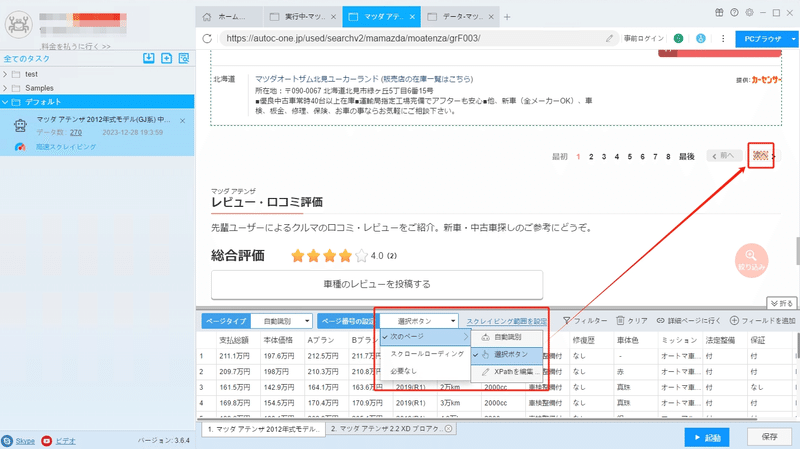Close the マツダ アテンザ 2012年式 task entry
This screenshot has width=800, height=449.
[x=183, y=120]
